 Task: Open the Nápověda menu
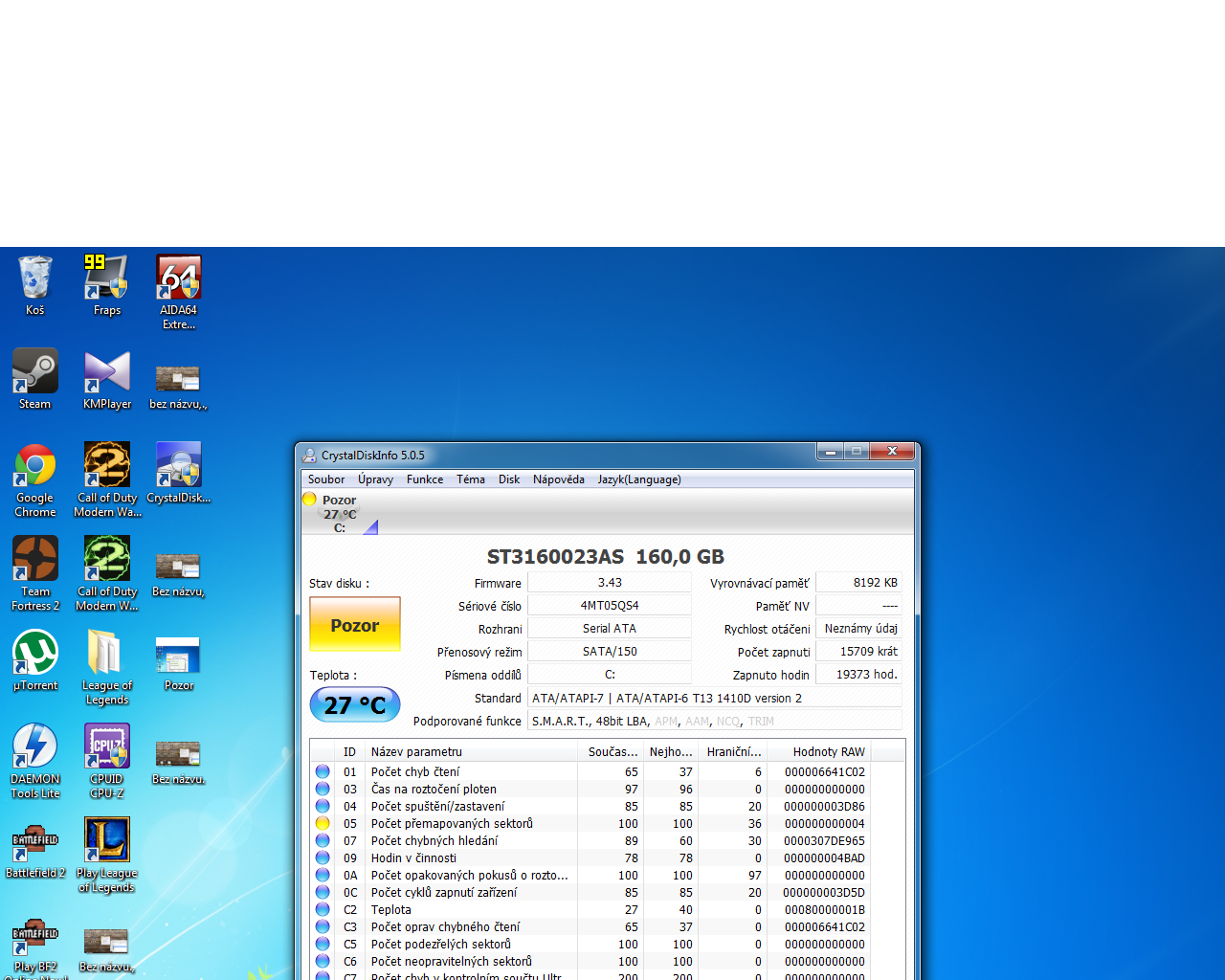pos(559,479)
